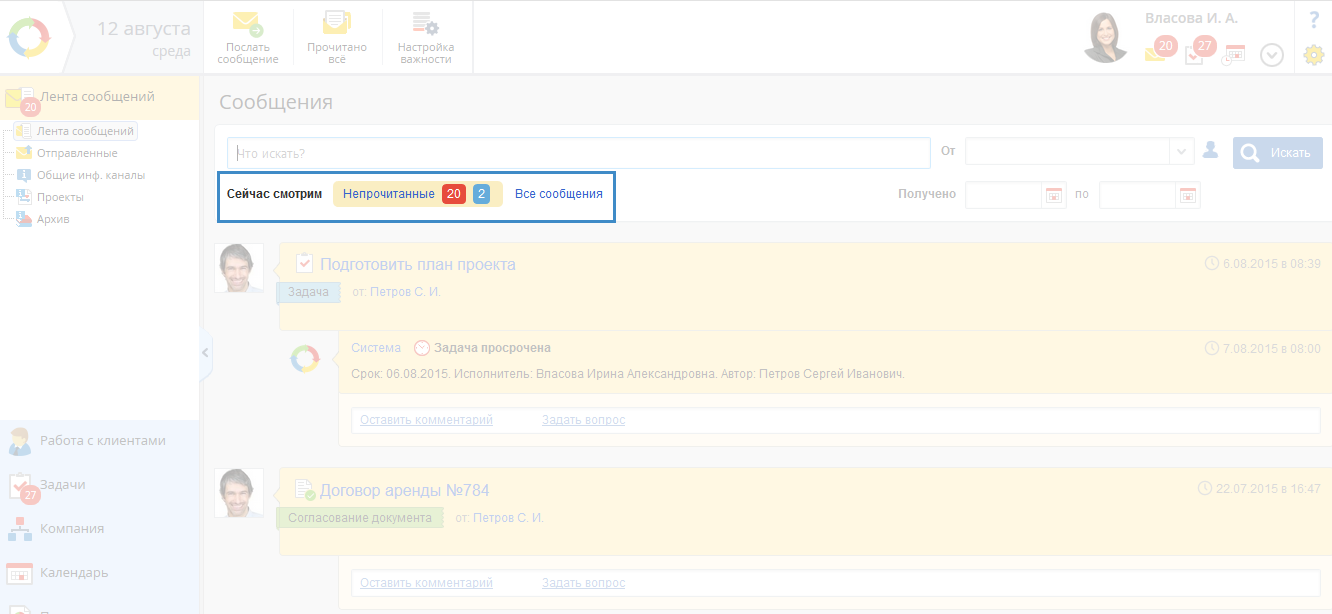1332x614 pixels.
Task: Click the document icon beside Договор аренды №784
Action: [x=305, y=489]
